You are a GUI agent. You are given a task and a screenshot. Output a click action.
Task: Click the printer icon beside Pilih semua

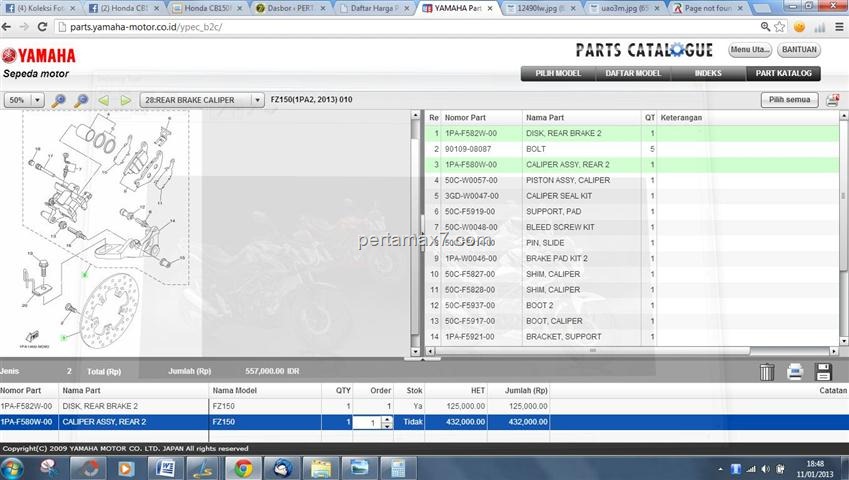[832, 100]
